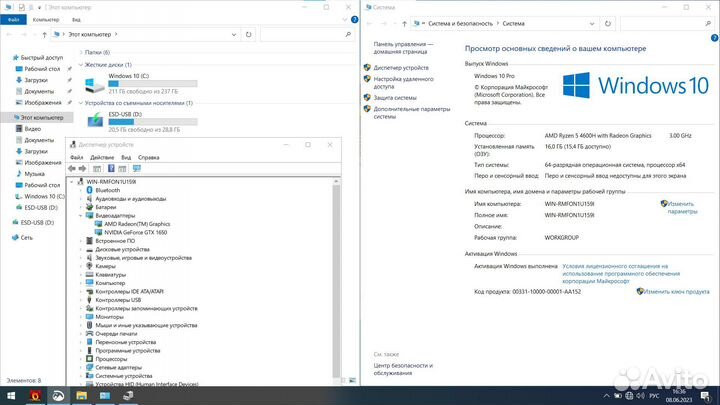This screenshot has height=405, width=720.
Task: Click the Device Manager back arrow icon
Action: coord(72,169)
